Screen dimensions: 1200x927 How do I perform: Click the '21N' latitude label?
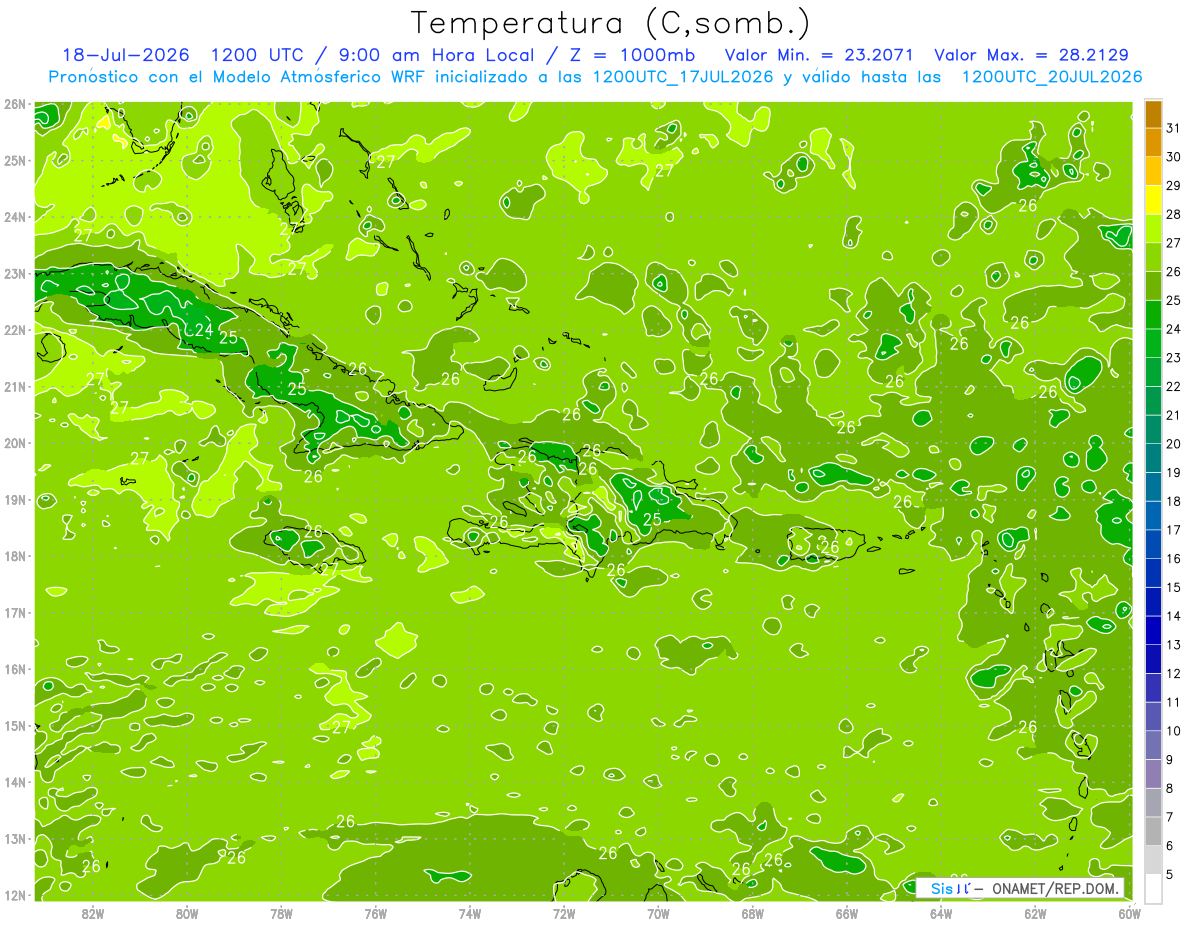pos(14,386)
